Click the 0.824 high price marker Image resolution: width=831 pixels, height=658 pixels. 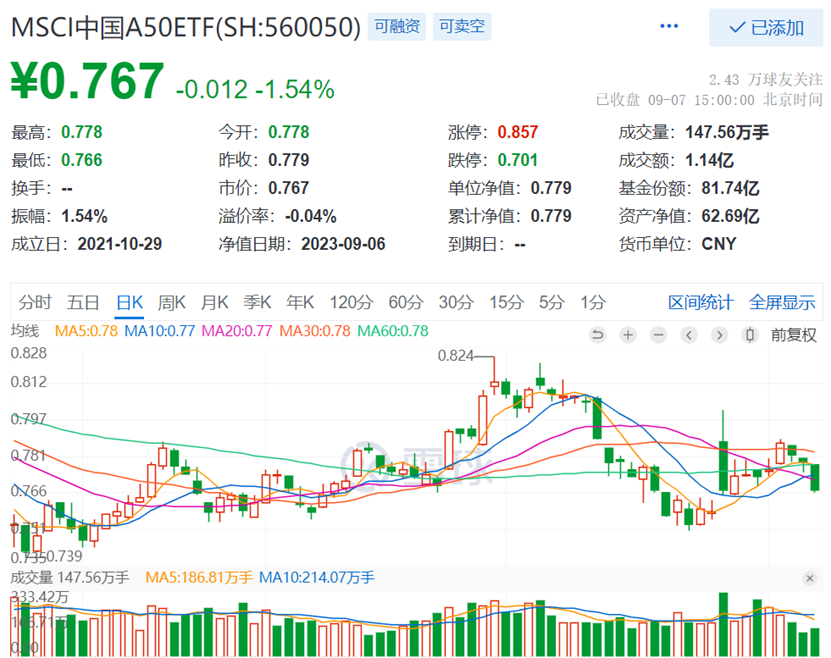point(455,355)
